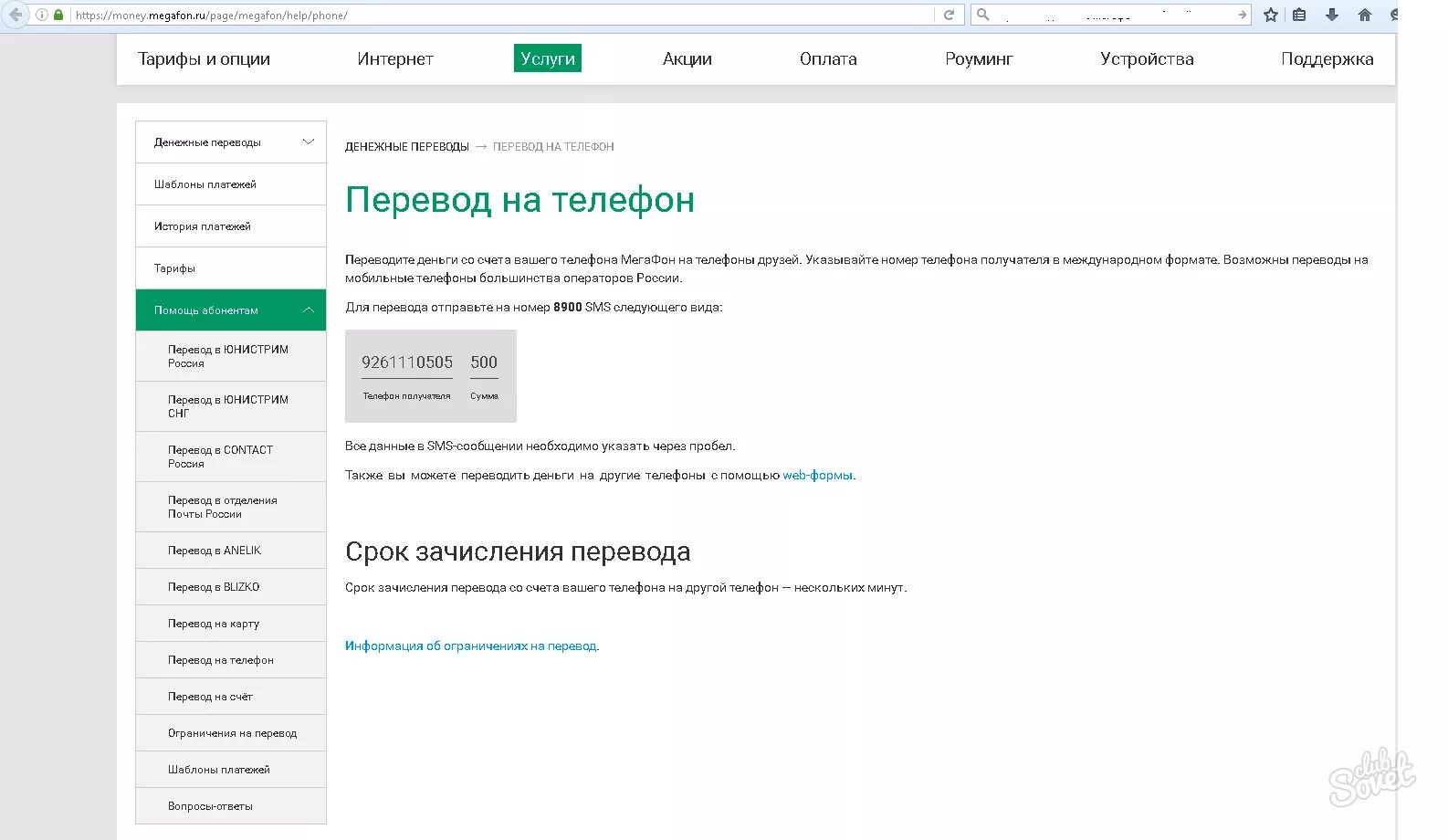Open Шаблоны платежей under Помощь абонентам
Image resolution: width=1448 pixels, height=840 pixels.
231,770
